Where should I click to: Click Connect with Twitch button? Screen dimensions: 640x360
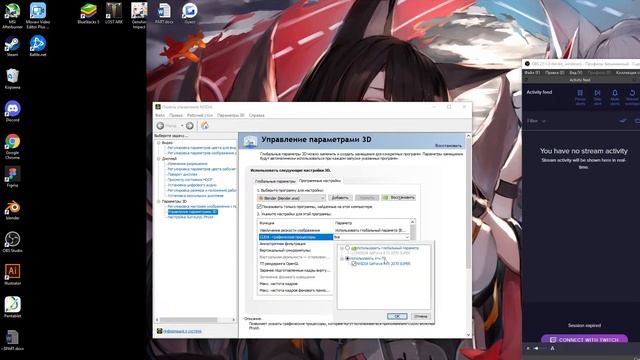point(584,340)
